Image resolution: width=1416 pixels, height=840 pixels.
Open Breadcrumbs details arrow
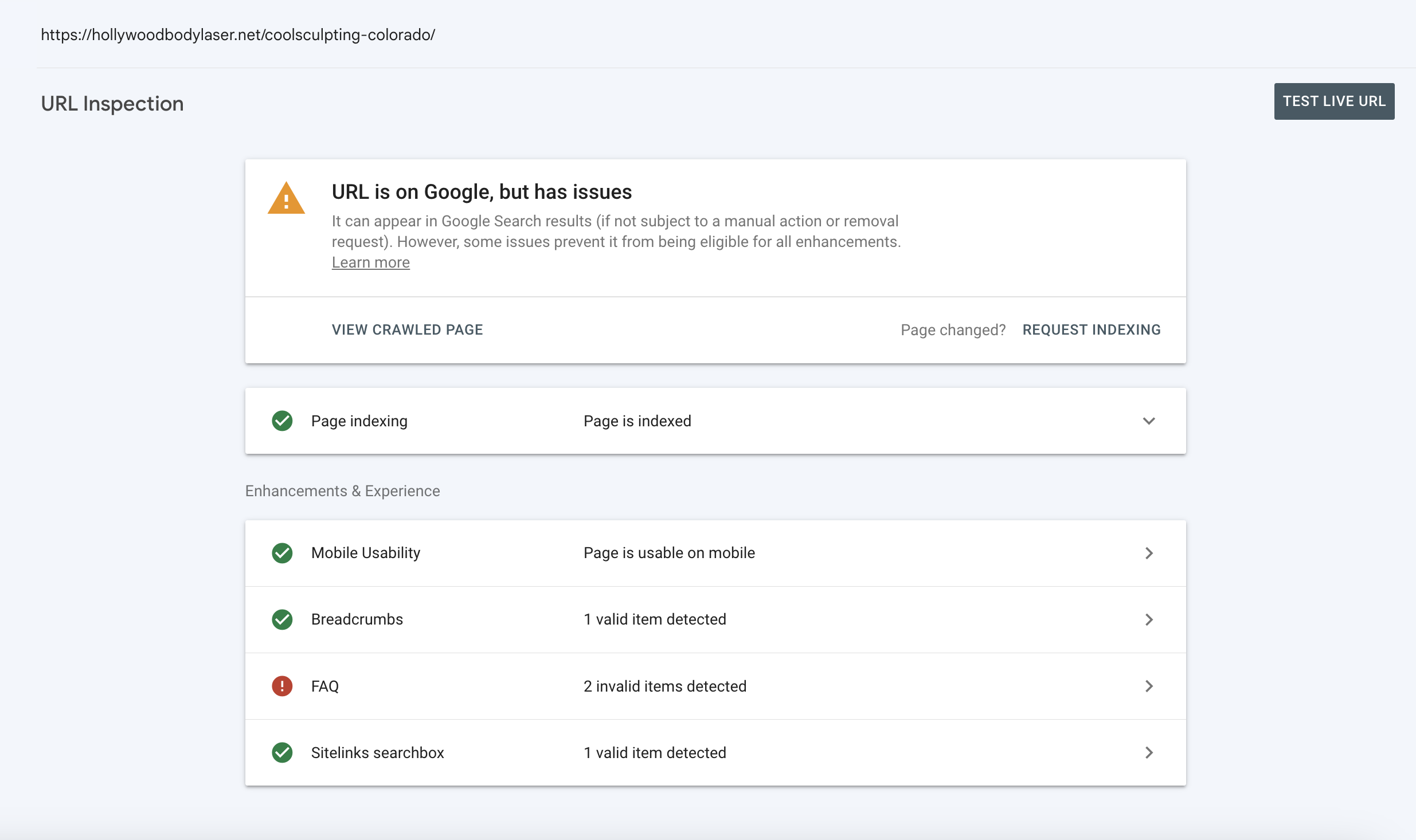pos(1149,619)
